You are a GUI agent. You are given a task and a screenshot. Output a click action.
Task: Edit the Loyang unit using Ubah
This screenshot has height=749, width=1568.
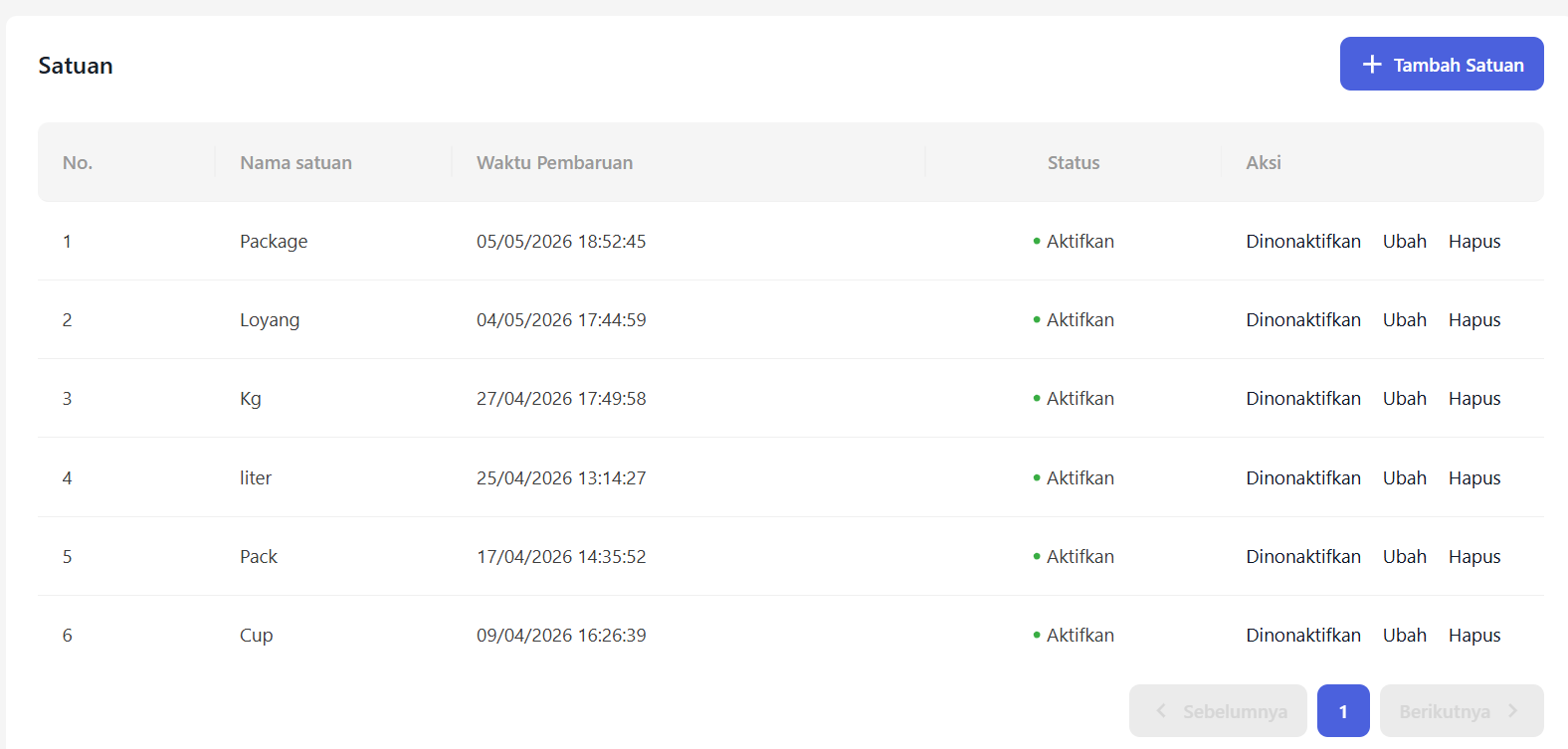coord(1404,319)
